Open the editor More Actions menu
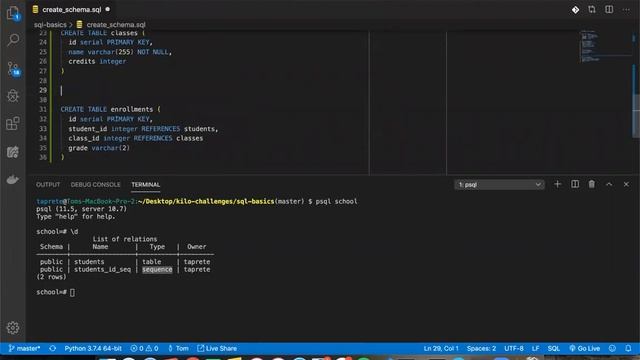Viewport: 640px width, 360px height. point(626,10)
